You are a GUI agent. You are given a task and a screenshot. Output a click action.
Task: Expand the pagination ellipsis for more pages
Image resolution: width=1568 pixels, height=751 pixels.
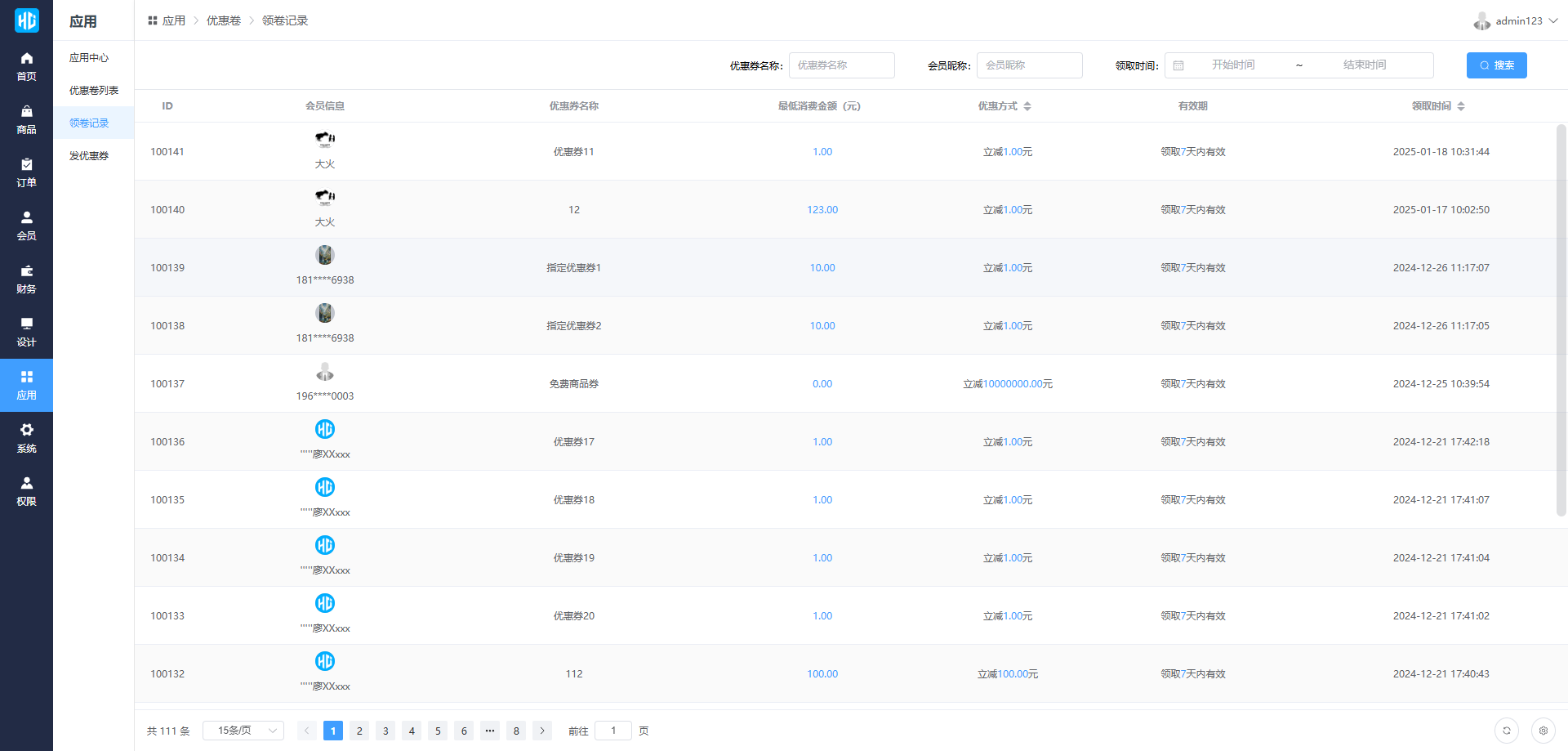[x=490, y=731]
